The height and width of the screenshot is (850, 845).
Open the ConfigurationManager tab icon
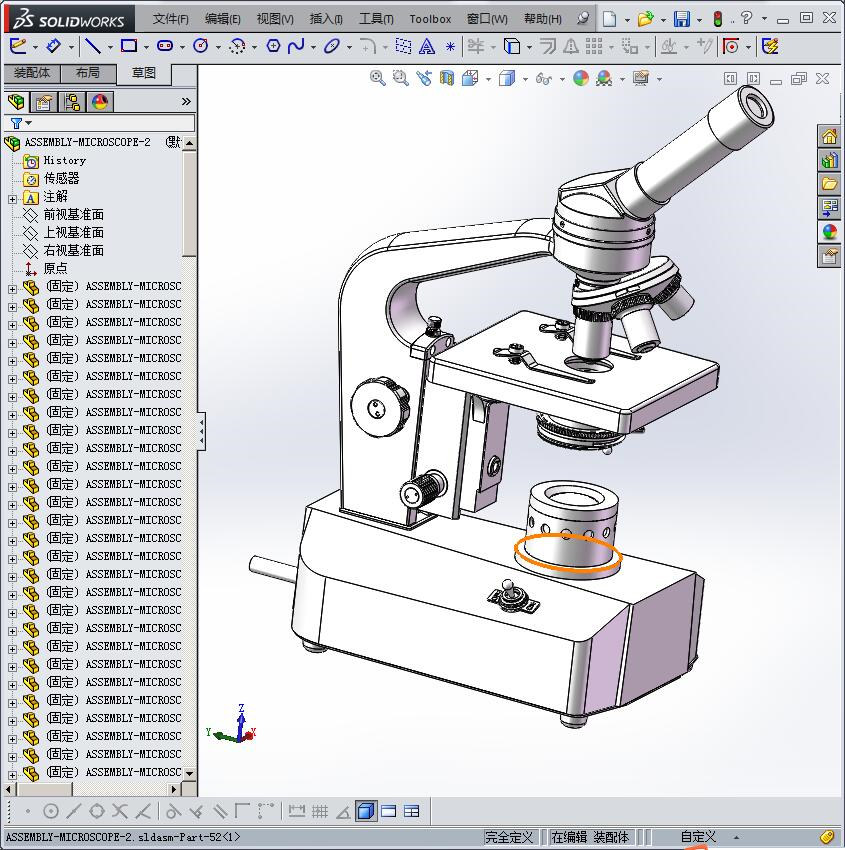tap(72, 101)
